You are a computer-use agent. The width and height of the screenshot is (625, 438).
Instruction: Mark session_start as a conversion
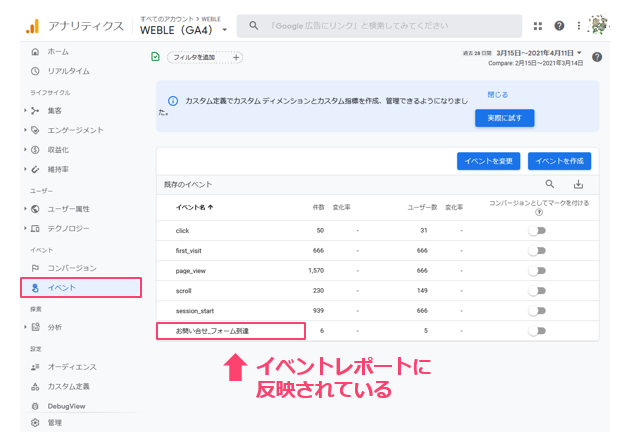[x=537, y=310]
